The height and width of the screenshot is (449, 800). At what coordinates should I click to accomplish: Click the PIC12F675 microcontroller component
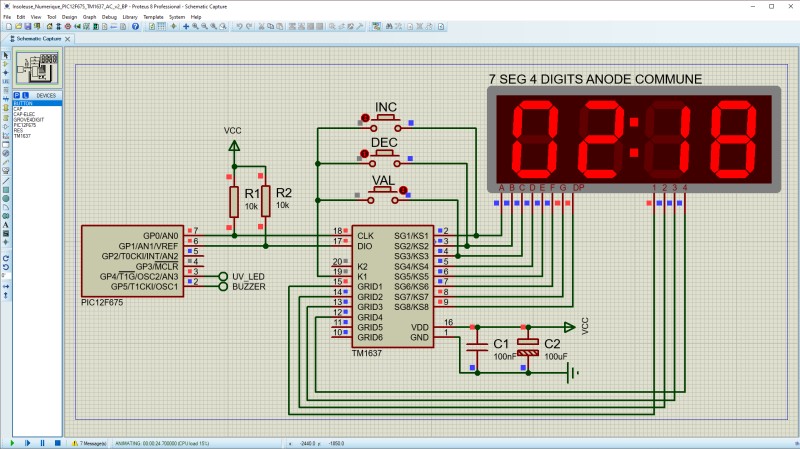click(132, 261)
